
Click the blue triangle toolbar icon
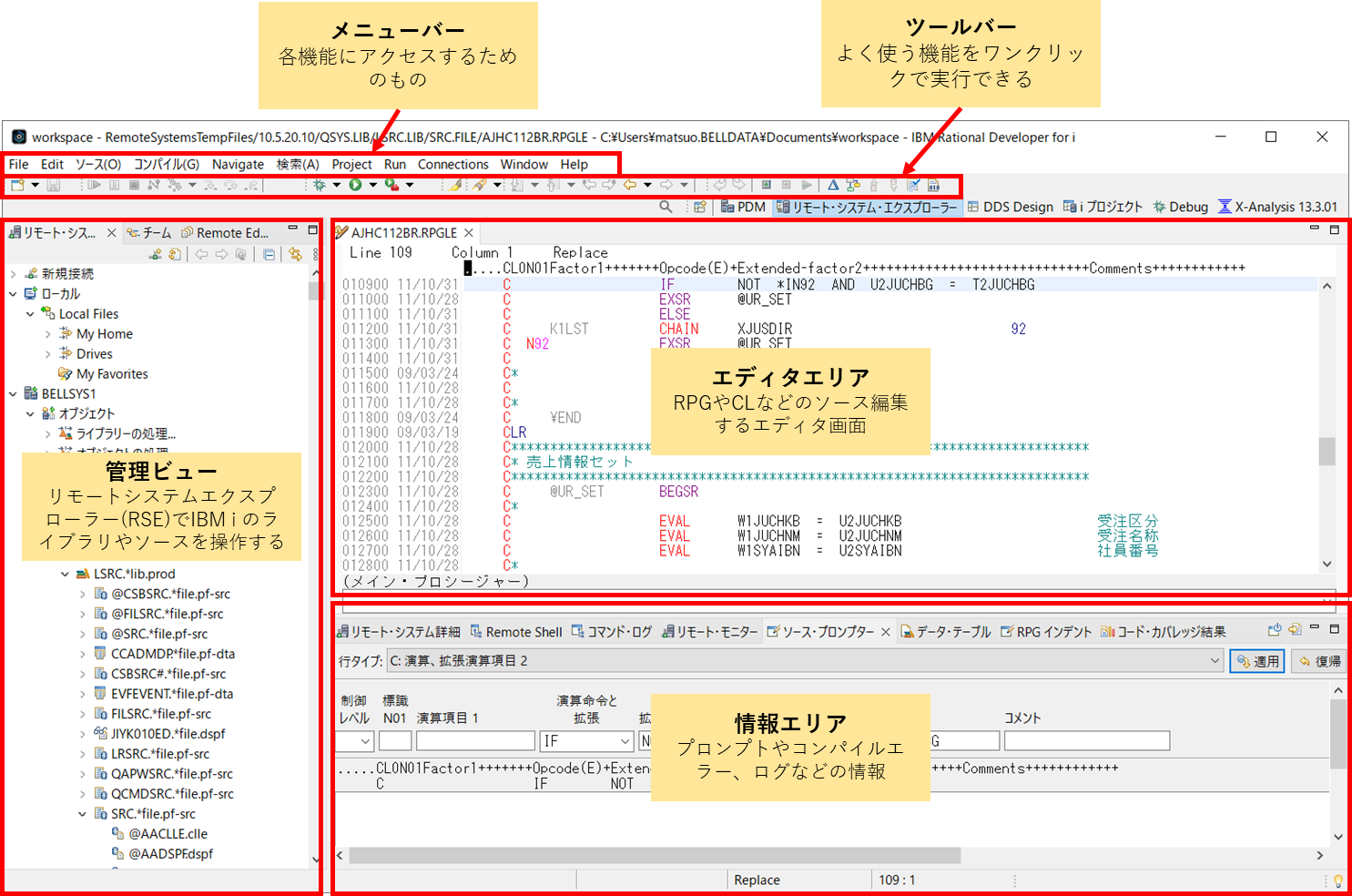click(x=833, y=185)
